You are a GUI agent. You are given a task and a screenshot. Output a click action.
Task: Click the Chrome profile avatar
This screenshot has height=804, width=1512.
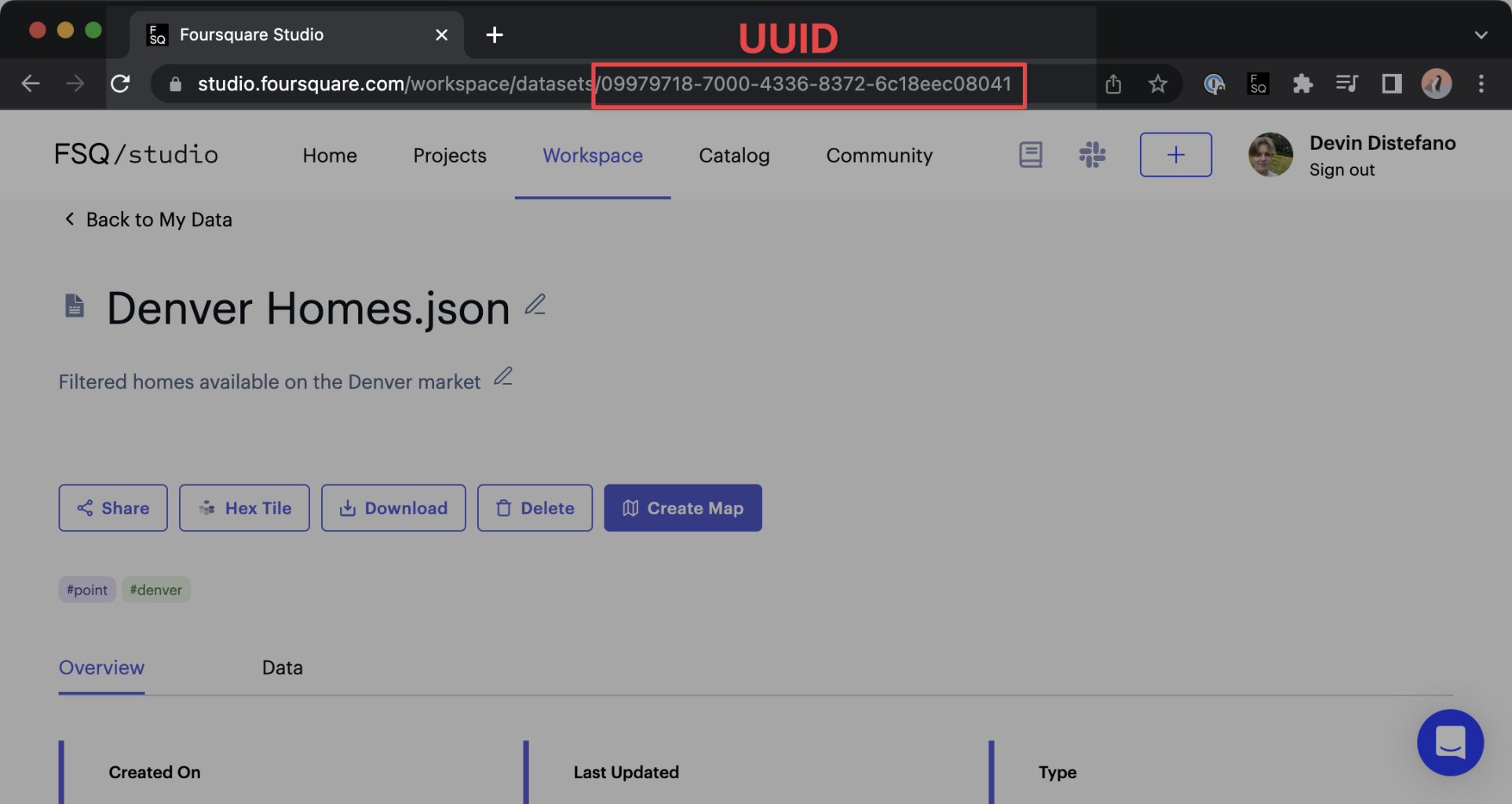(1437, 83)
